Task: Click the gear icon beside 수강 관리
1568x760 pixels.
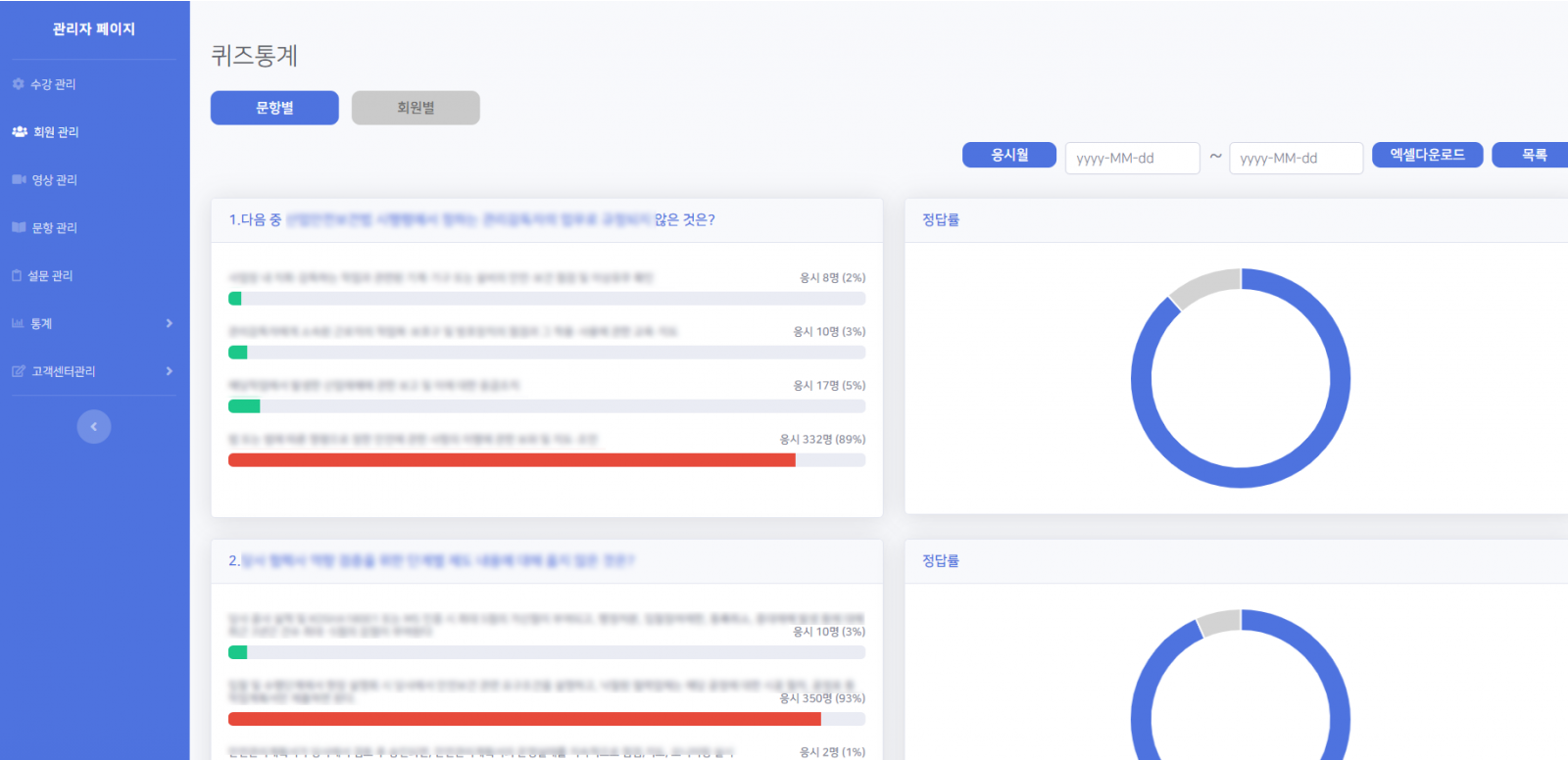Action: tap(18, 84)
